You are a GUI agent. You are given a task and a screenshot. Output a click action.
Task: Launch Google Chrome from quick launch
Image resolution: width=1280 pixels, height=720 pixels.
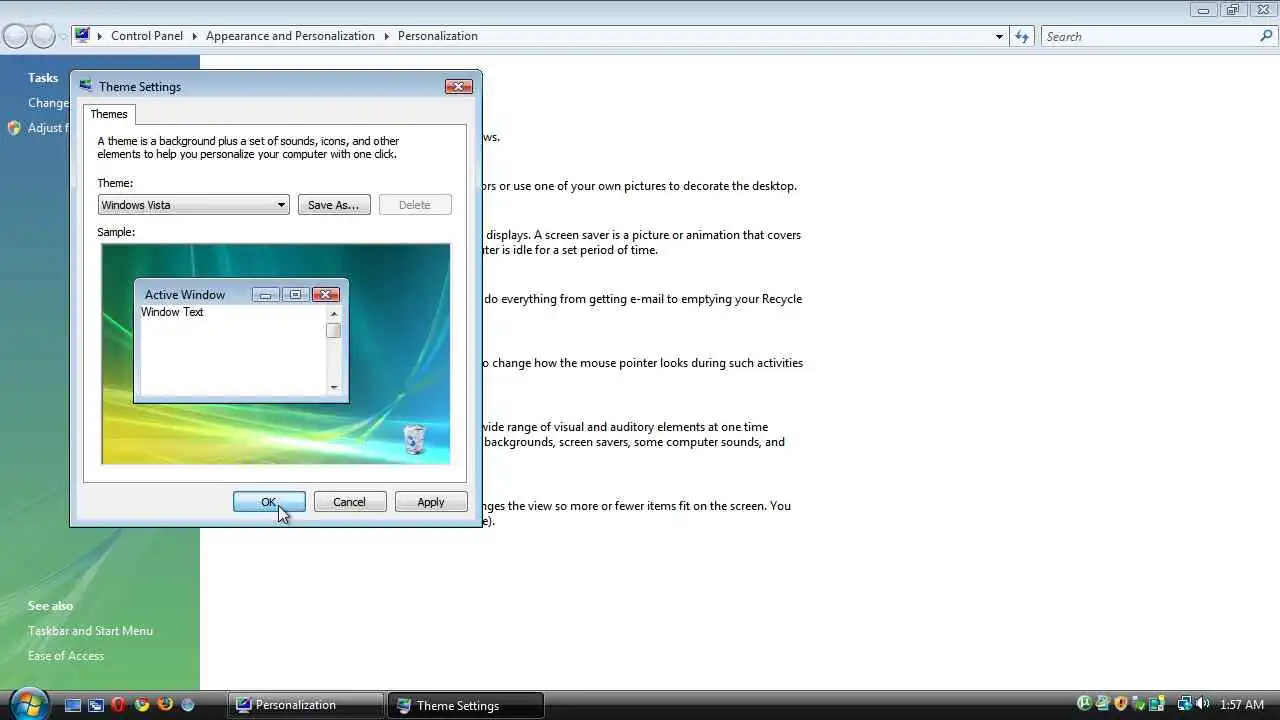[x=142, y=705]
